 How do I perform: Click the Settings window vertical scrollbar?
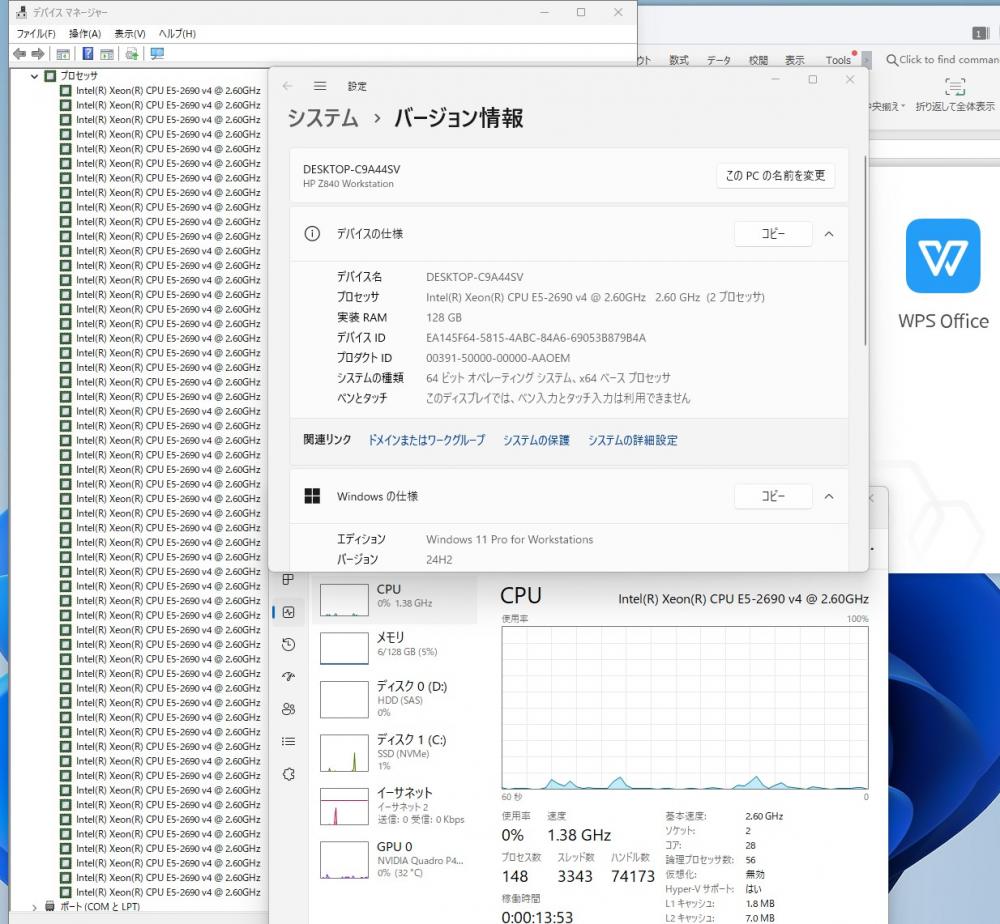(865, 250)
